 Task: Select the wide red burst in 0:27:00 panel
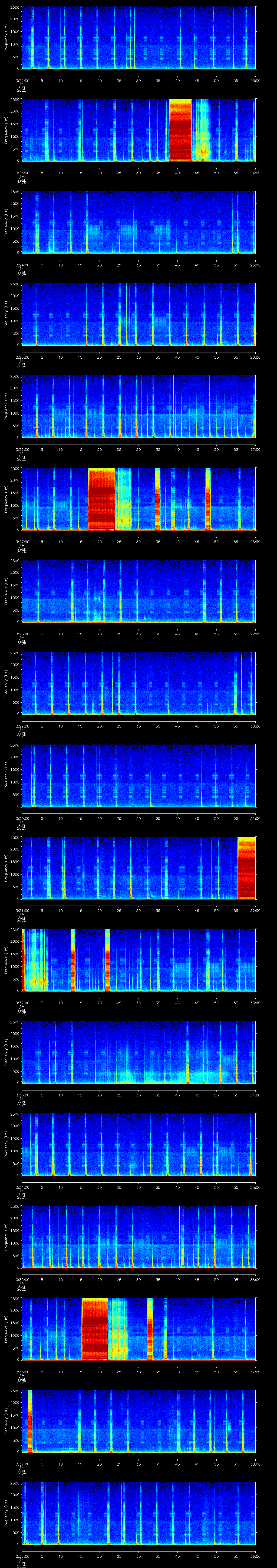[102, 499]
